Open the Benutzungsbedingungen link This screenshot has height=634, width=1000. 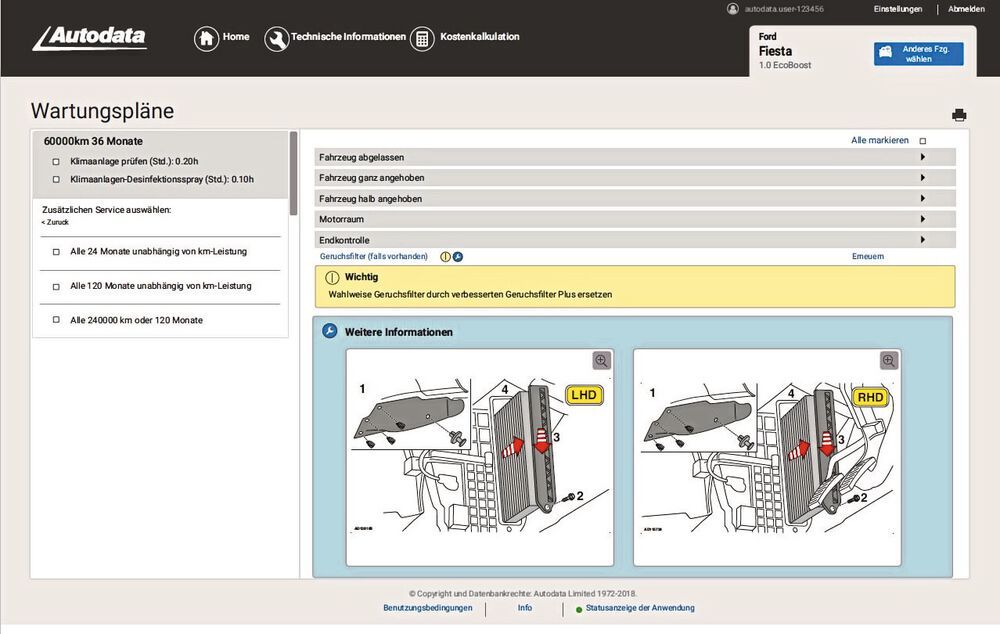coord(427,608)
